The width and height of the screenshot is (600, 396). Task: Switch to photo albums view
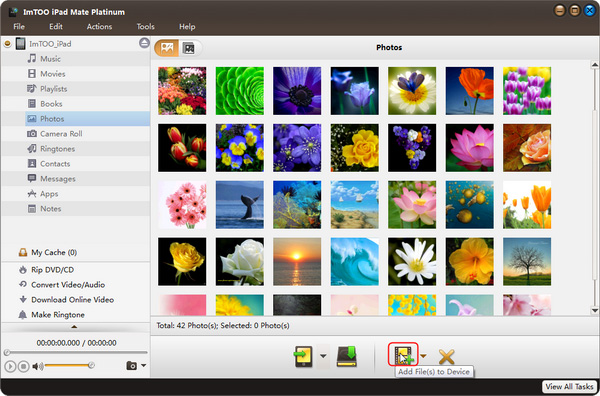pos(189,48)
